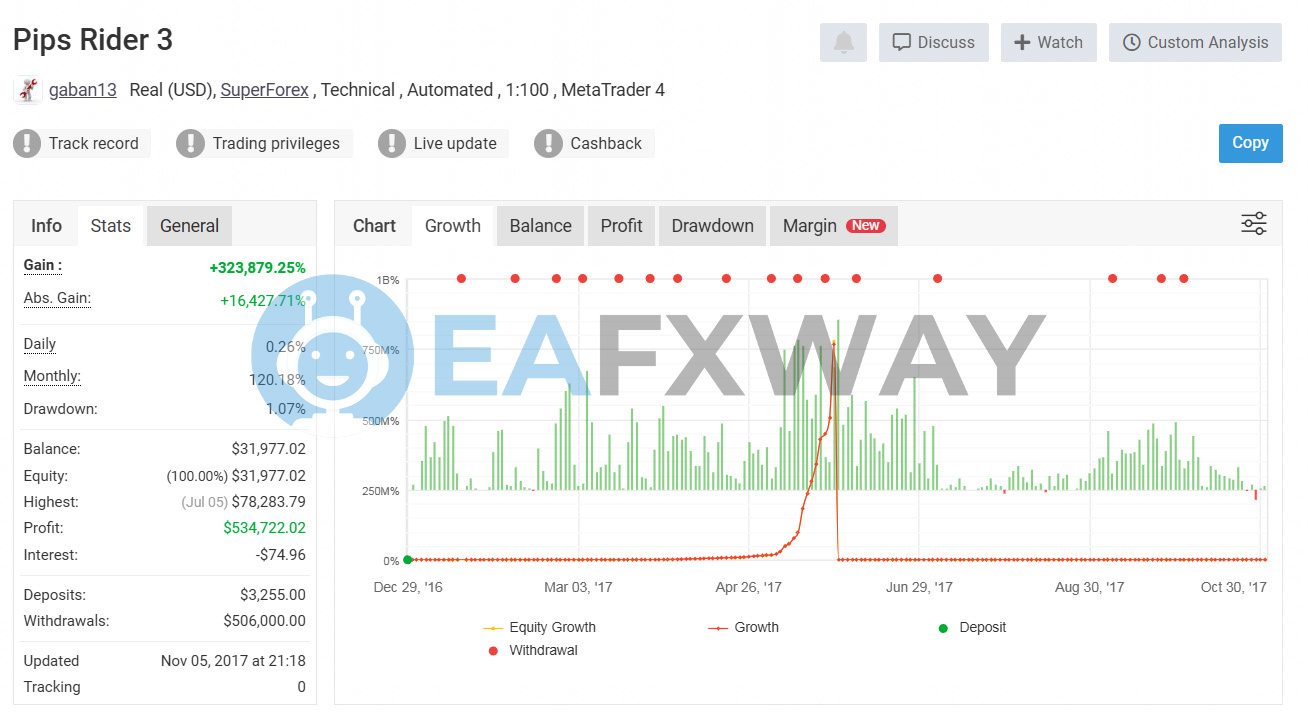Click the MetaTrader 4 text
This screenshot has height=712, width=1308.
pyautogui.click(x=613, y=90)
